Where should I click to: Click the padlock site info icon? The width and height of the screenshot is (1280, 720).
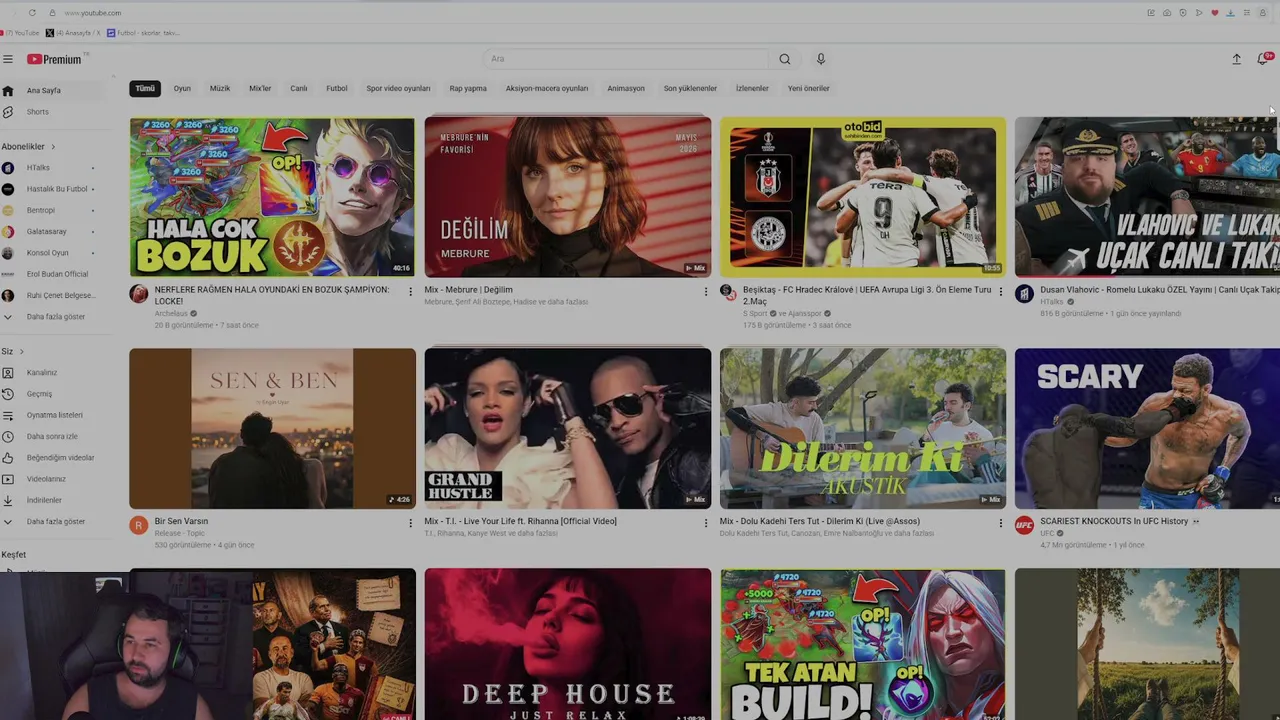pyautogui.click(x=52, y=13)
